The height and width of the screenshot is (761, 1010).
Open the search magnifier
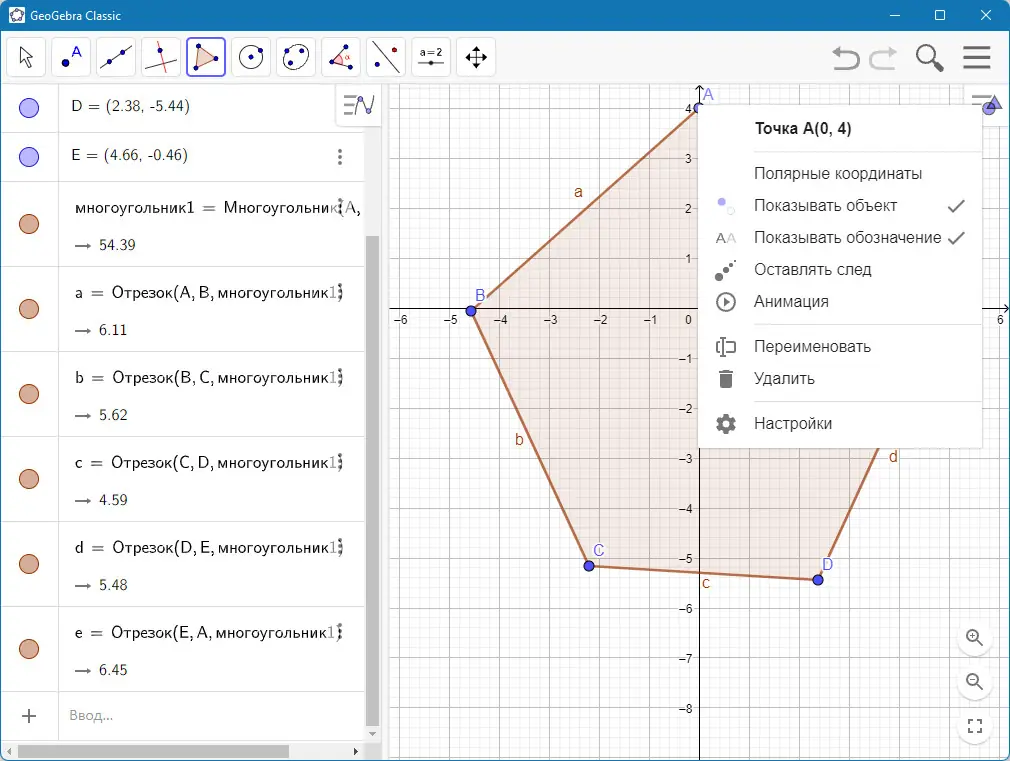click(929, 58)
